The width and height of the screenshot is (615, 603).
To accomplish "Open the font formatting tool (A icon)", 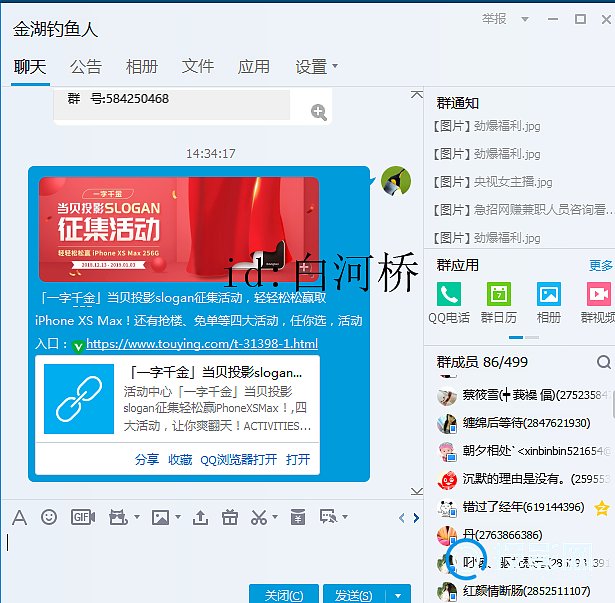I will coord(20,518).
